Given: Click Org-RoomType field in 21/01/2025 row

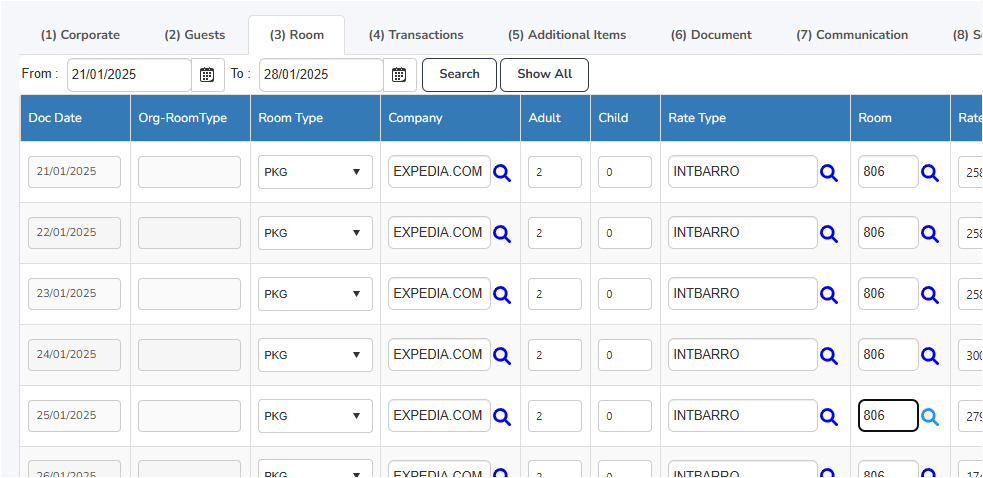Looking at the screenshot, I should point(189,172).
